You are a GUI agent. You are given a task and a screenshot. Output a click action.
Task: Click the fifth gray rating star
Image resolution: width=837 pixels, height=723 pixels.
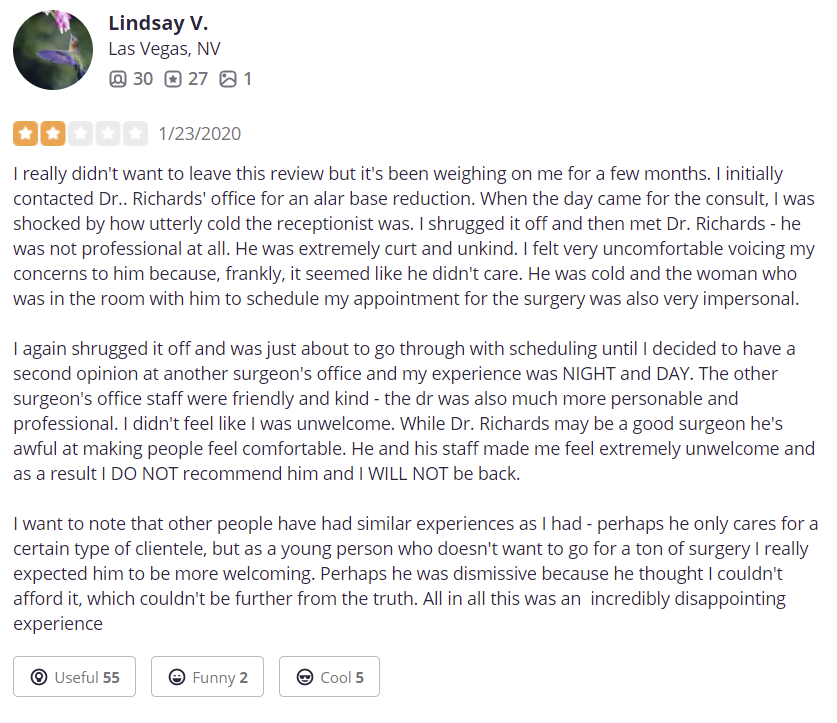click(136, 133)
